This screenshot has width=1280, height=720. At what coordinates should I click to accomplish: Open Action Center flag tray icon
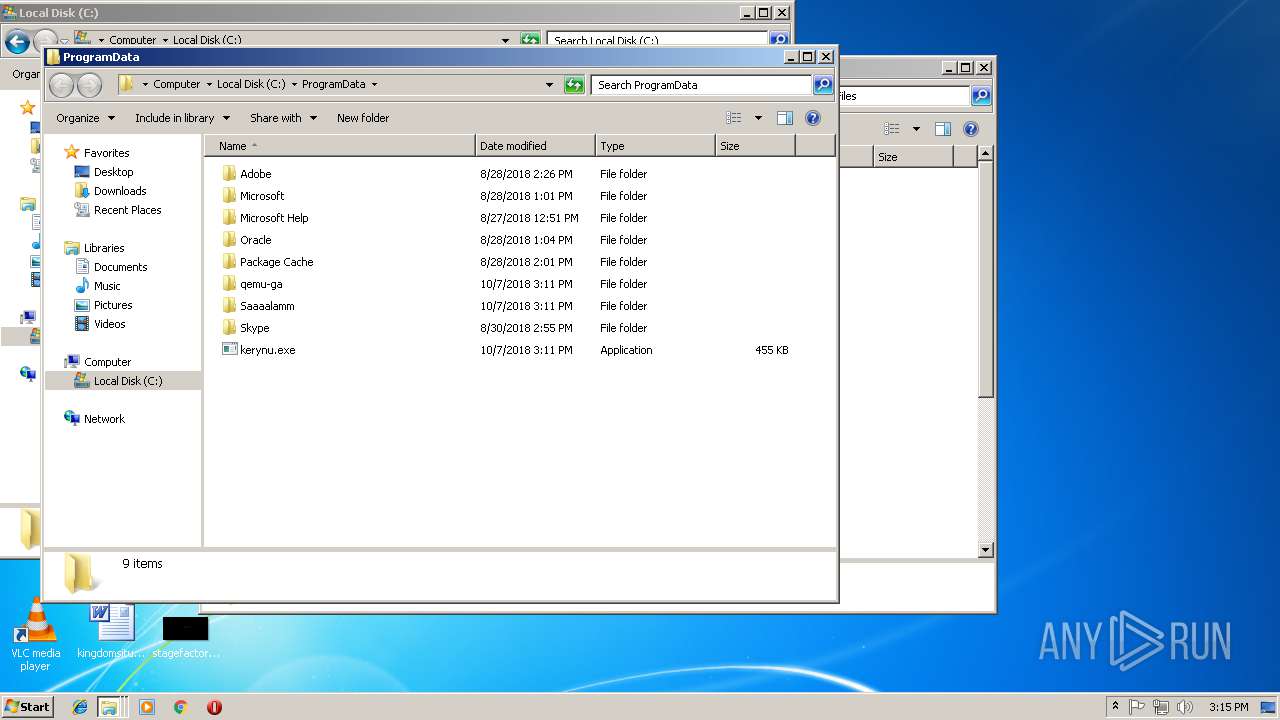click(1137, 707)
